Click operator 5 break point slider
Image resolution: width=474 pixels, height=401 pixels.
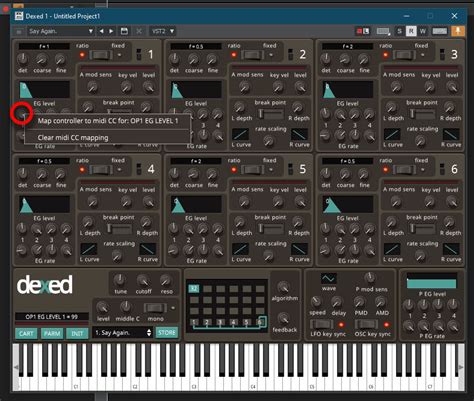click(x=271, y=229)
